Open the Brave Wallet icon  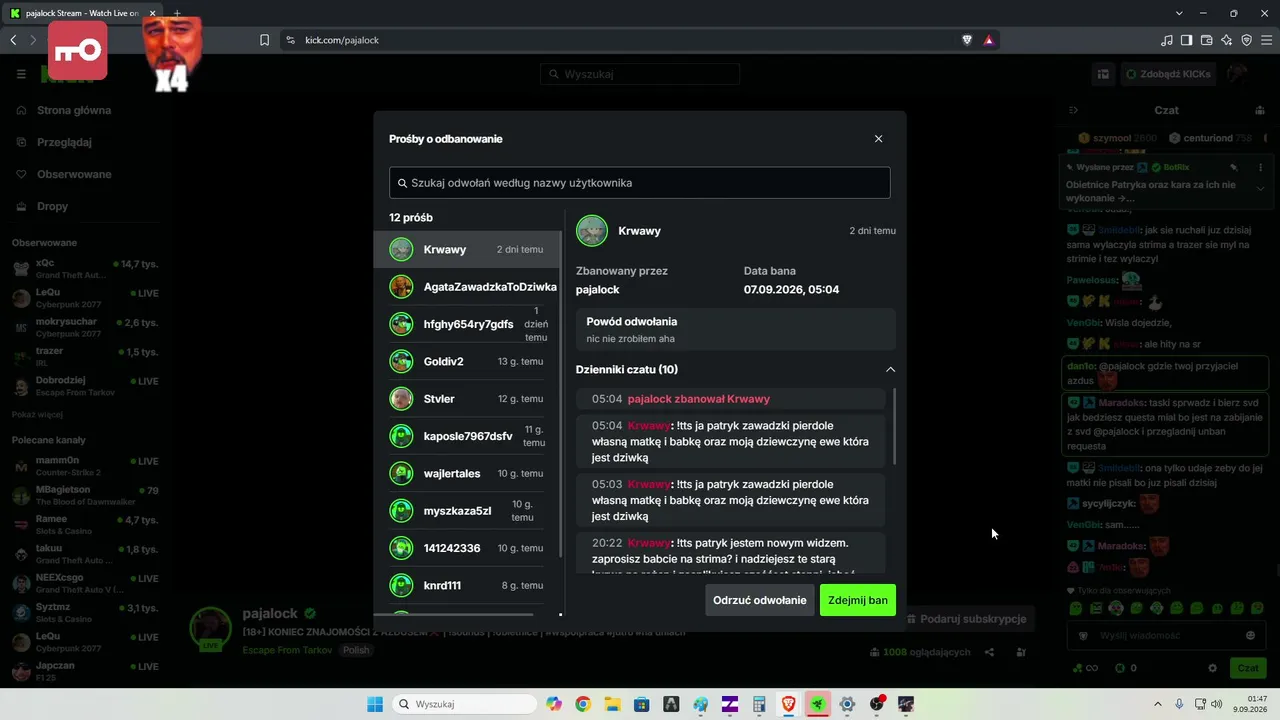[1207, 40]
